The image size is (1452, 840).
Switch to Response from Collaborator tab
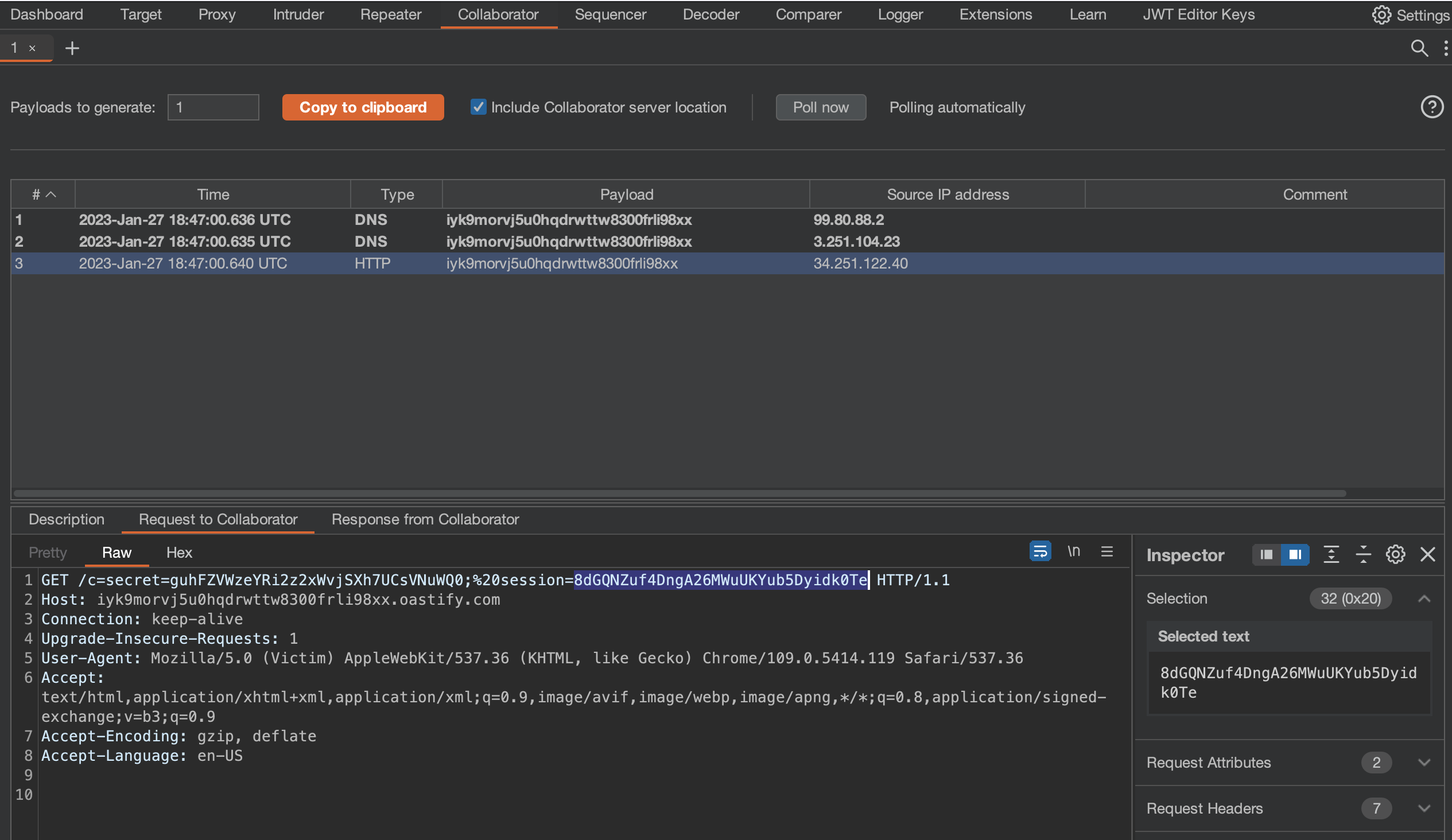click(425, 519)
